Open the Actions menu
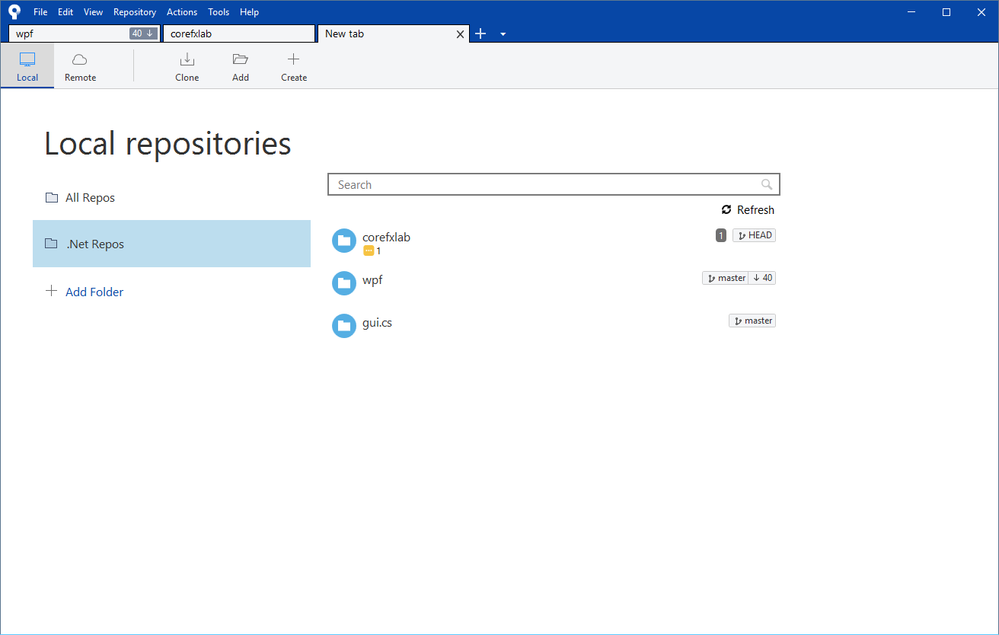The width and height of the screenshot is (999, 635). (182, 11)
